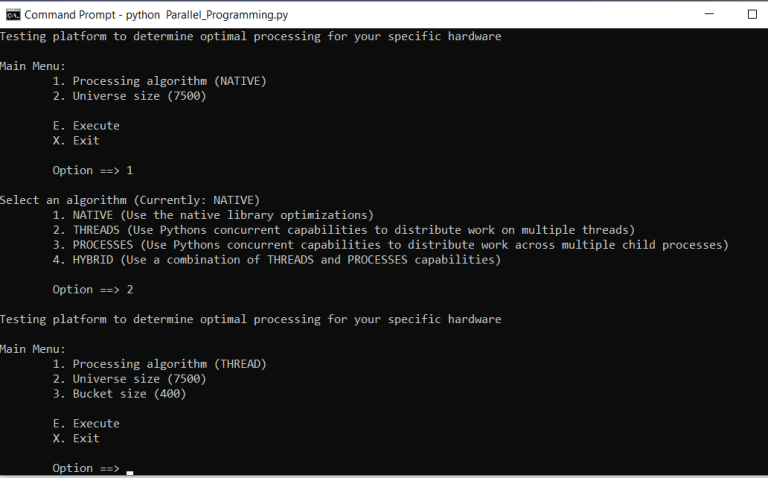Click 'Processing algorithm (NATIVE)' in first menu
Screen dimensions: 768x478
tap(160, 81)
